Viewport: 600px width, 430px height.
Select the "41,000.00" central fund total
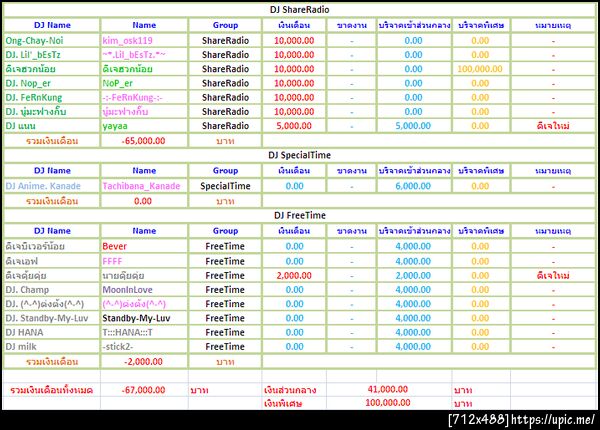point(388,389)
